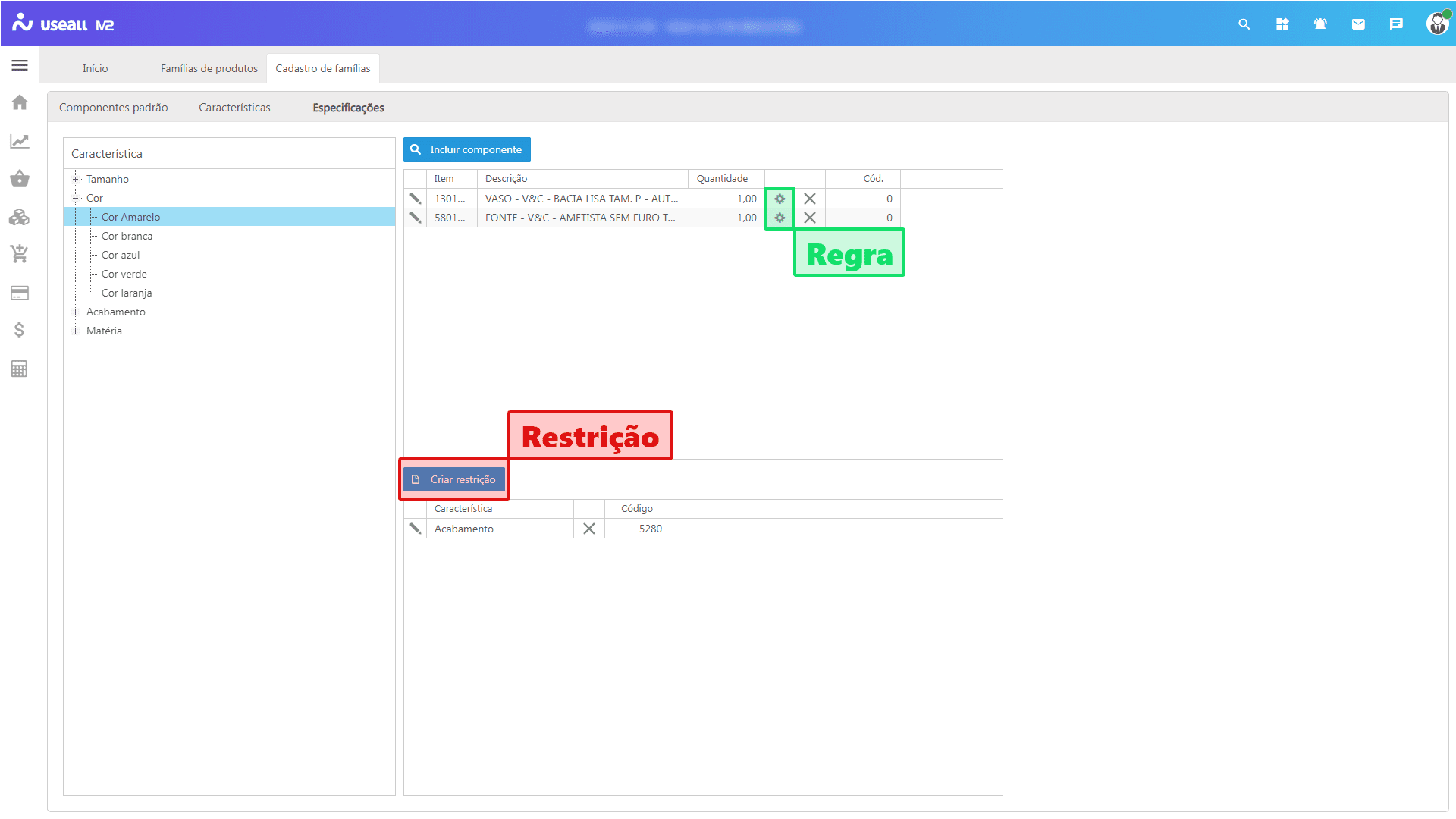Click the home icon in sidebar
This screenshot has height=819, width=1456.
(x=20, y=102)
